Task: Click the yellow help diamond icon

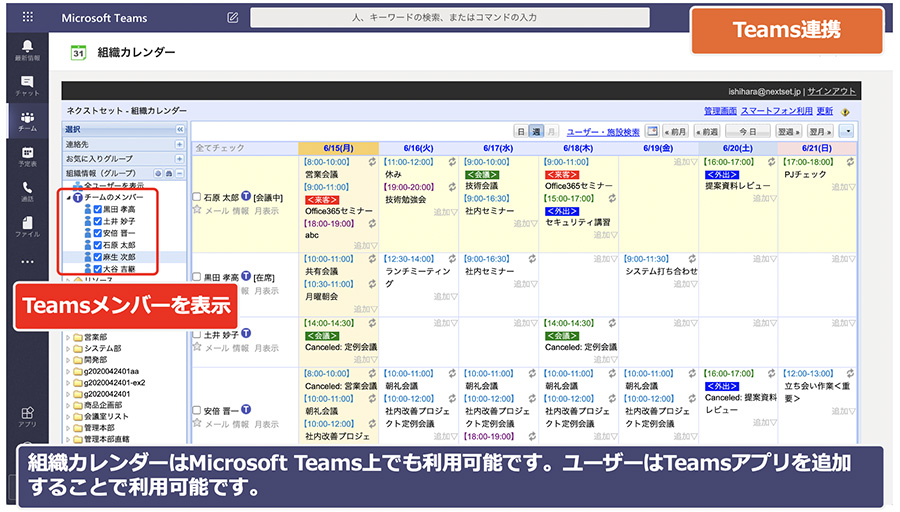Action: (x=845, y=112)
